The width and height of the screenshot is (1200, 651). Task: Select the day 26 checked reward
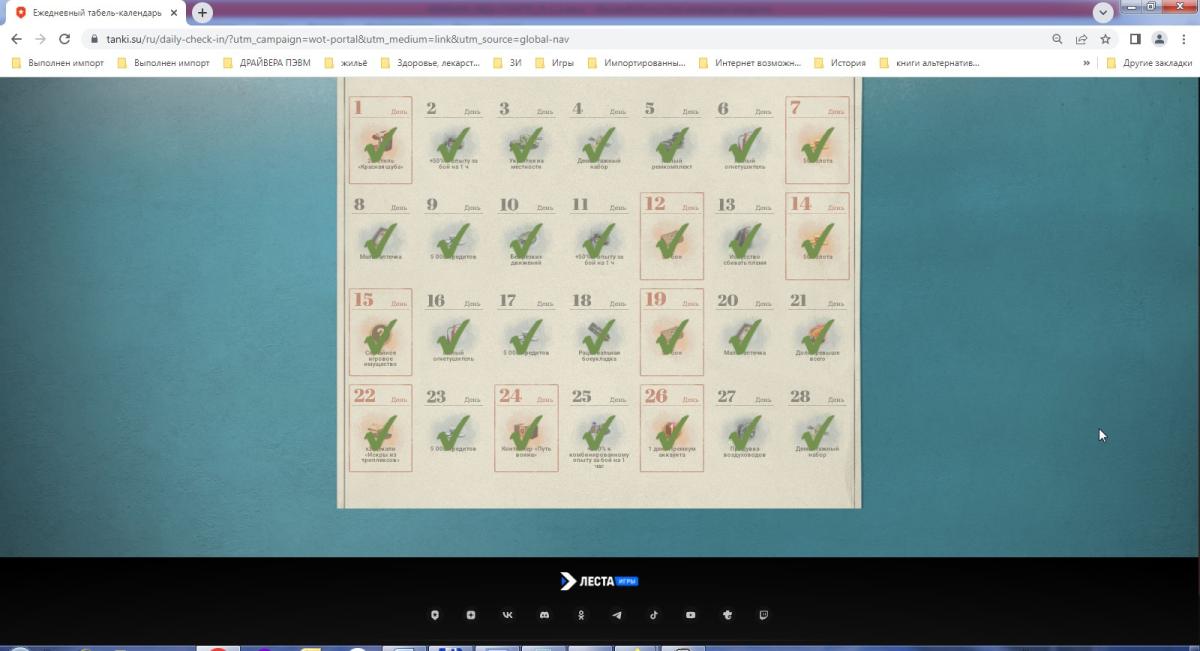(x=671, y=428)
